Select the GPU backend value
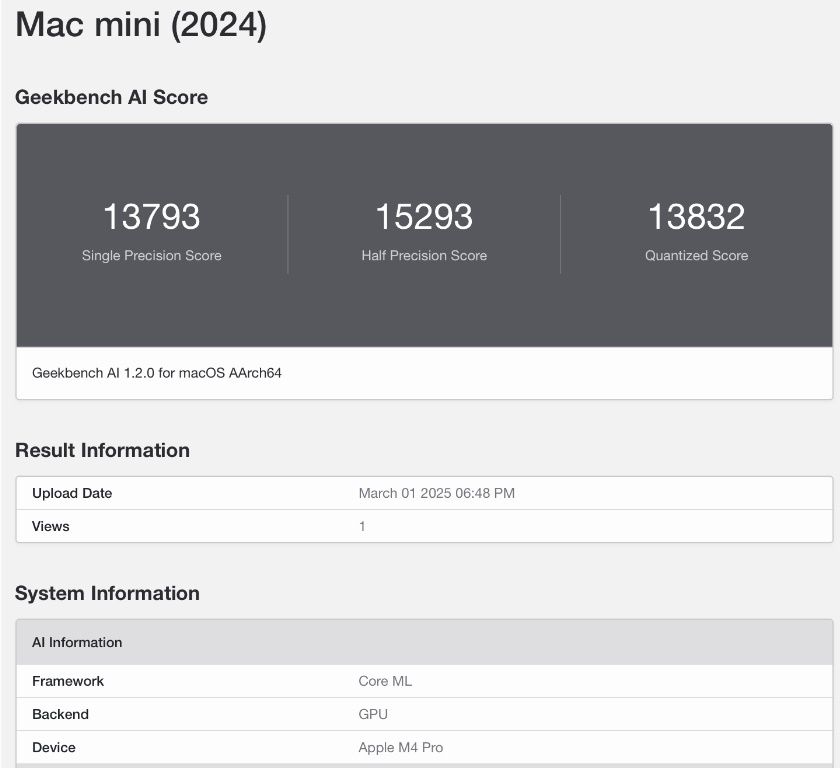The height and width of the screenshot is (768, 840). pyautogui.click(x=373, y=714)
